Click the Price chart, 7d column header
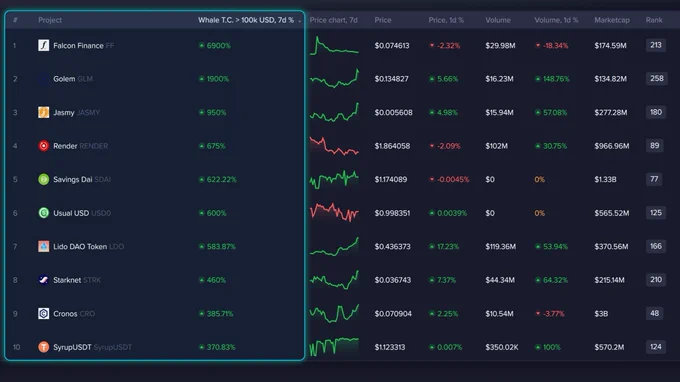This screenshot has width=680, height=382. point(333,20)
